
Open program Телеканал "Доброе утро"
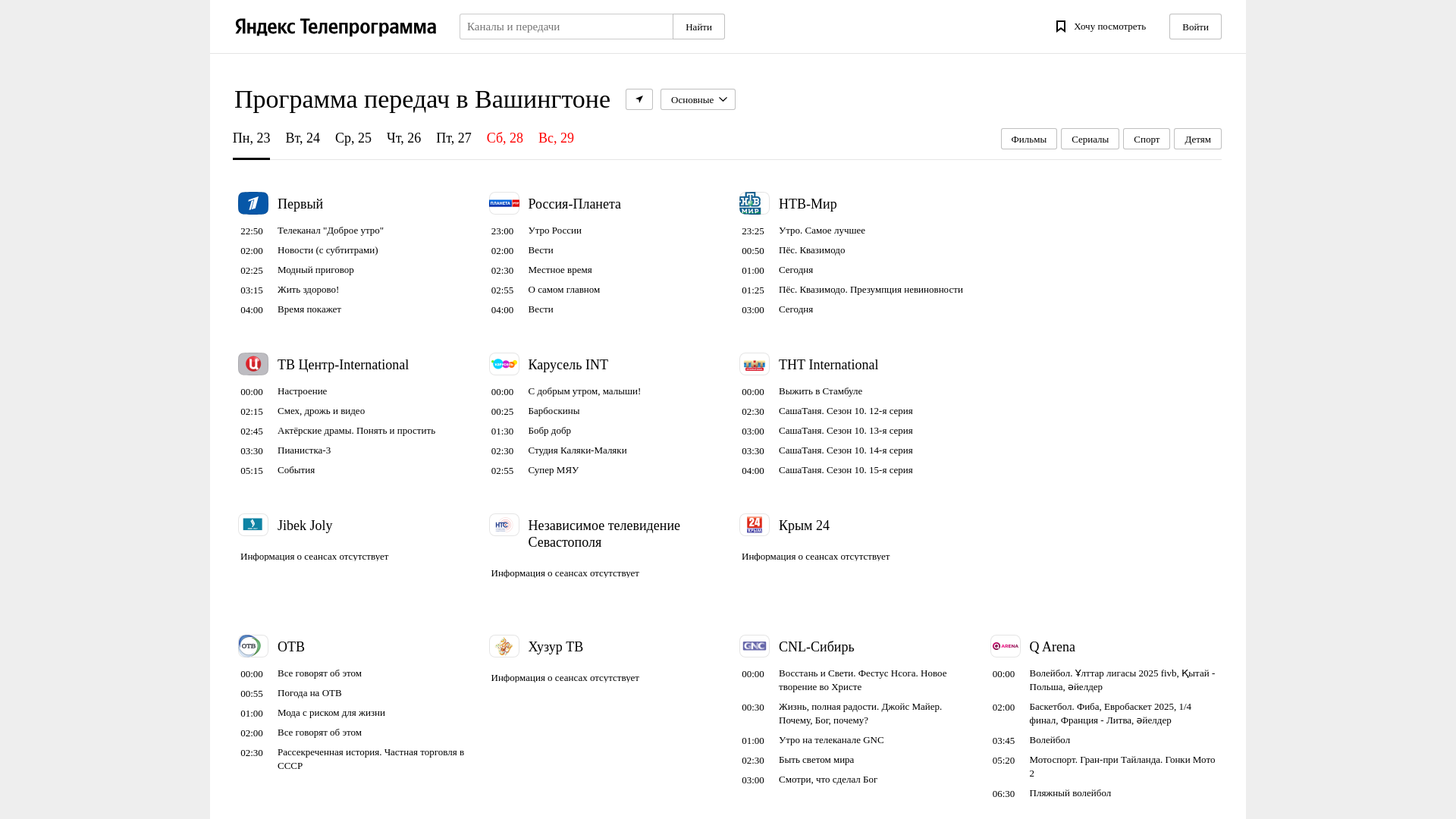(331, 231)
